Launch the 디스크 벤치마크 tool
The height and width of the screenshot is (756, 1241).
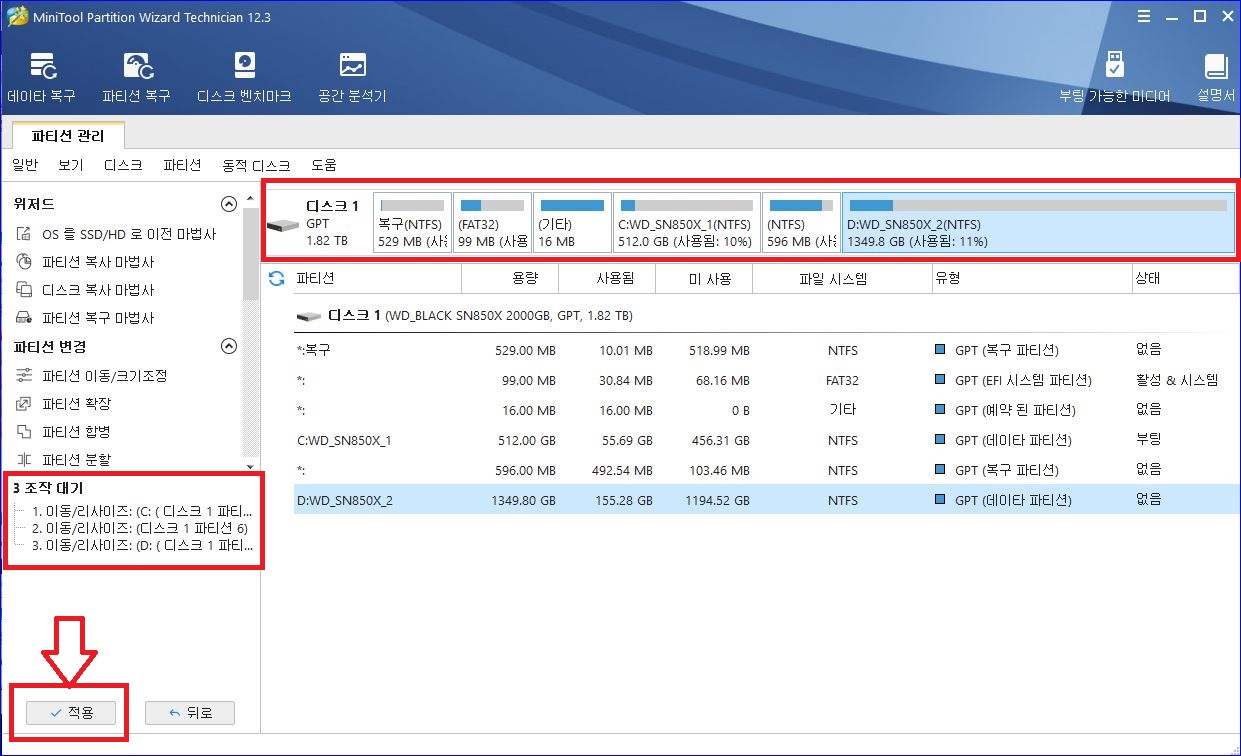[x=244, y=78]
